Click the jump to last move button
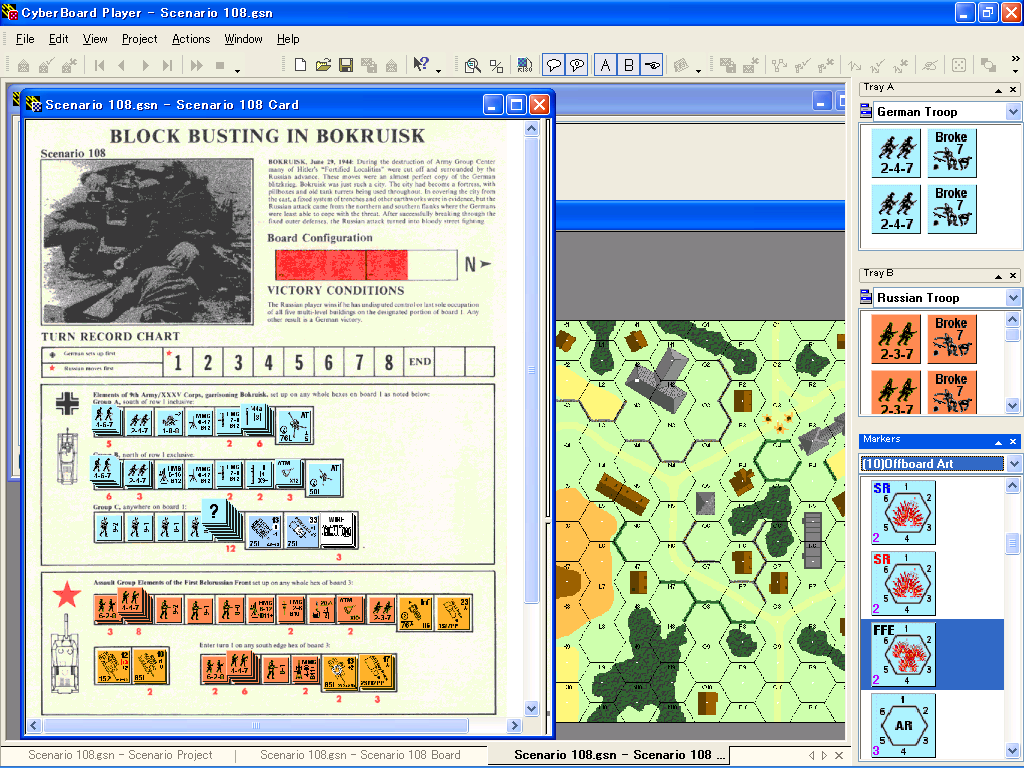The width and height of the screenshot is (1024, 768). tap(168, 65)
